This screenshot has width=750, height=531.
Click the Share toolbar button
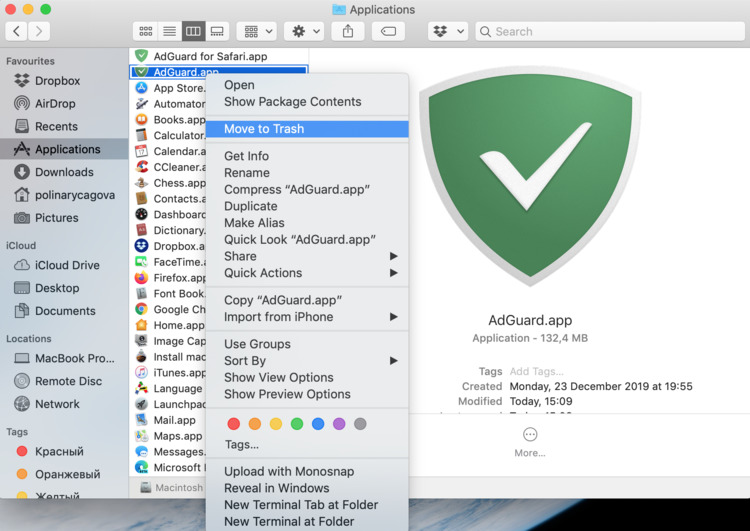[348, 32]
